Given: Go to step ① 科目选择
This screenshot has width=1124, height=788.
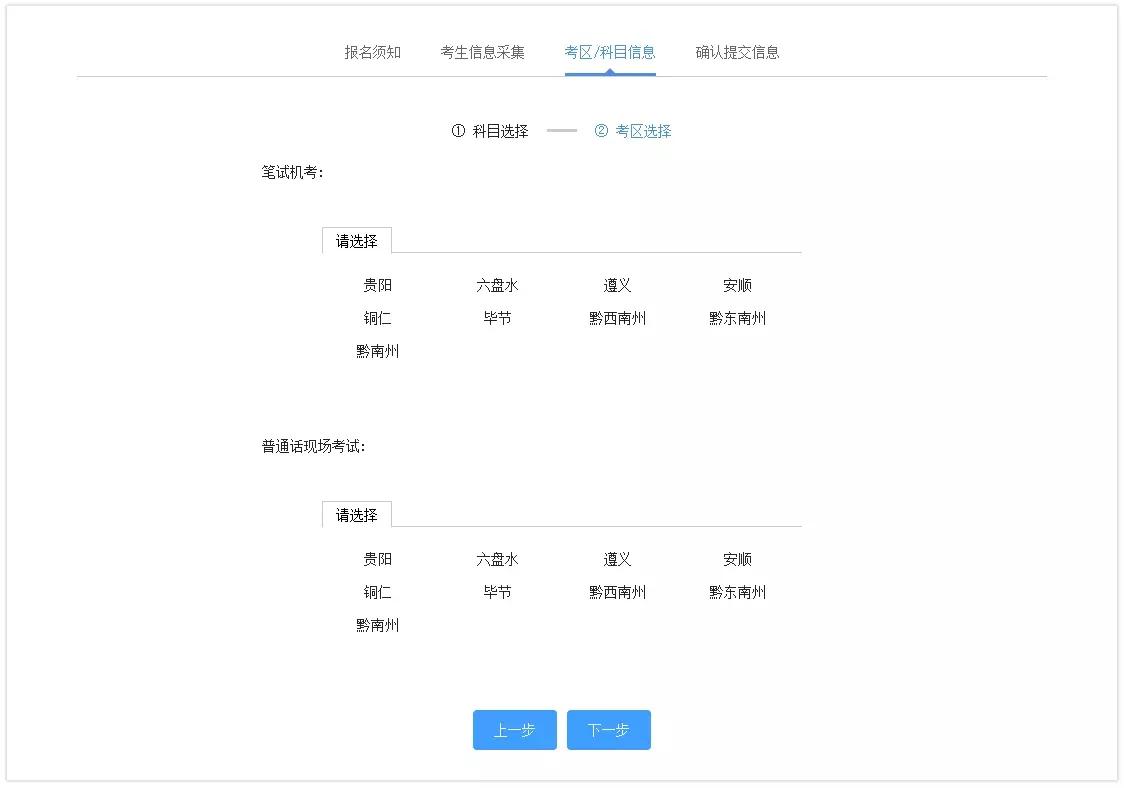Looking at the screenshot, I should [490, 130].
